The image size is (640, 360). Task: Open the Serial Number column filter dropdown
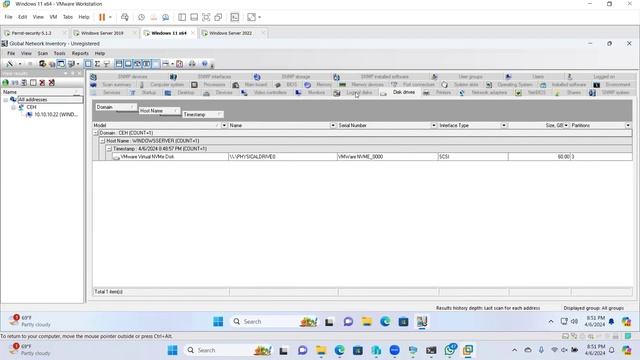434,126
